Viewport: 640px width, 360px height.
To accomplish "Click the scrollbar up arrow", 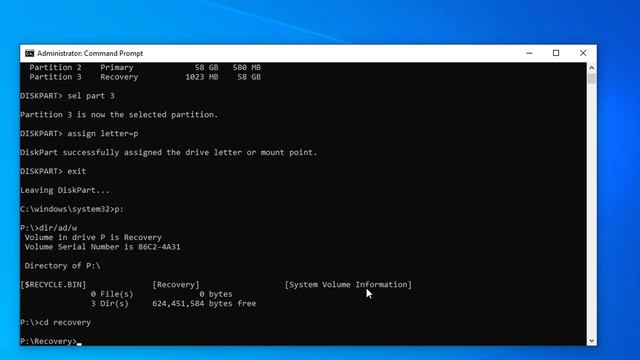I will tap(591, 68).
